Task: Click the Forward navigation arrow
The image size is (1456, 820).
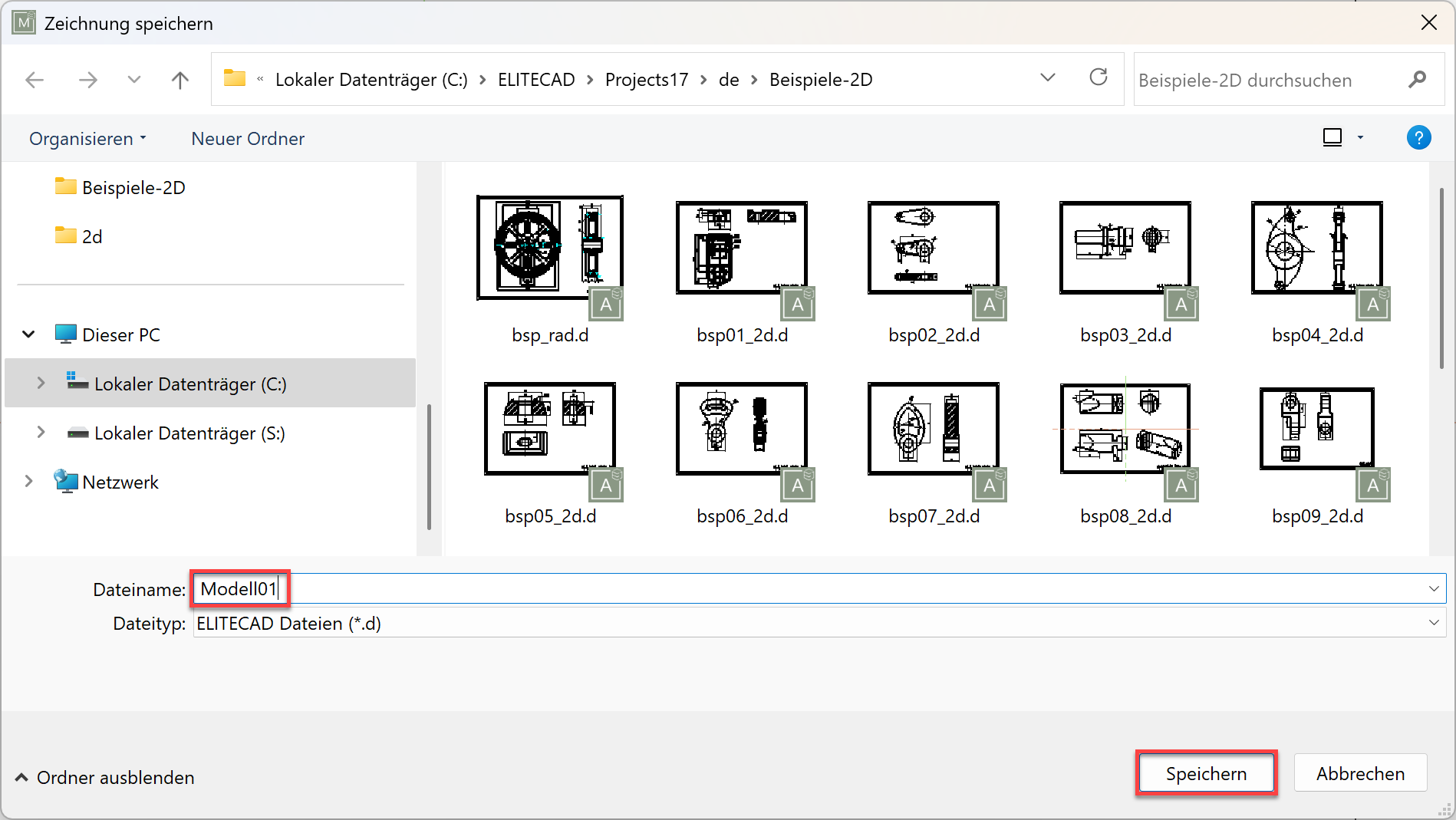Action: (x=88, y=80)
